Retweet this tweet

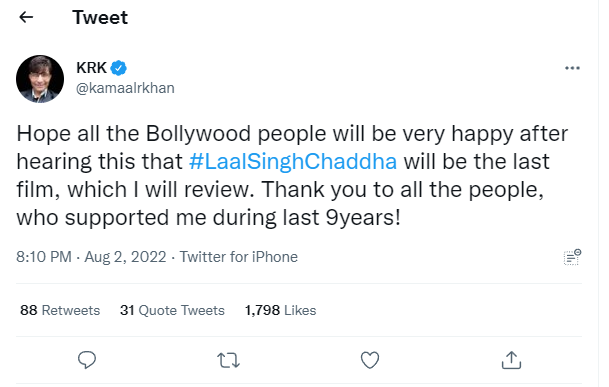pos(228,360)
